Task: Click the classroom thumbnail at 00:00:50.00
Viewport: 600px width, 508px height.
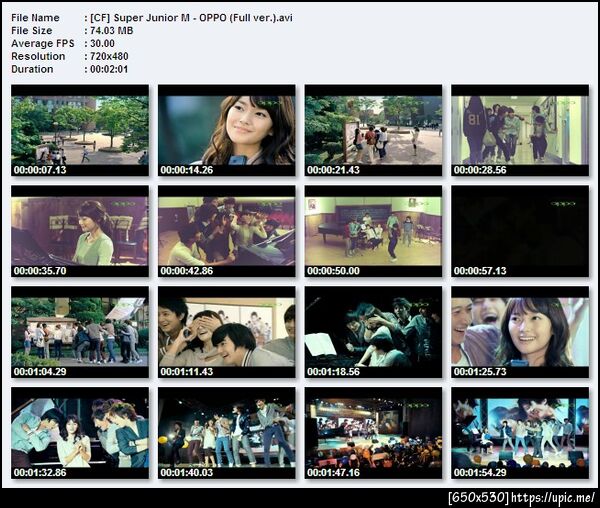Action: point(373,231)
